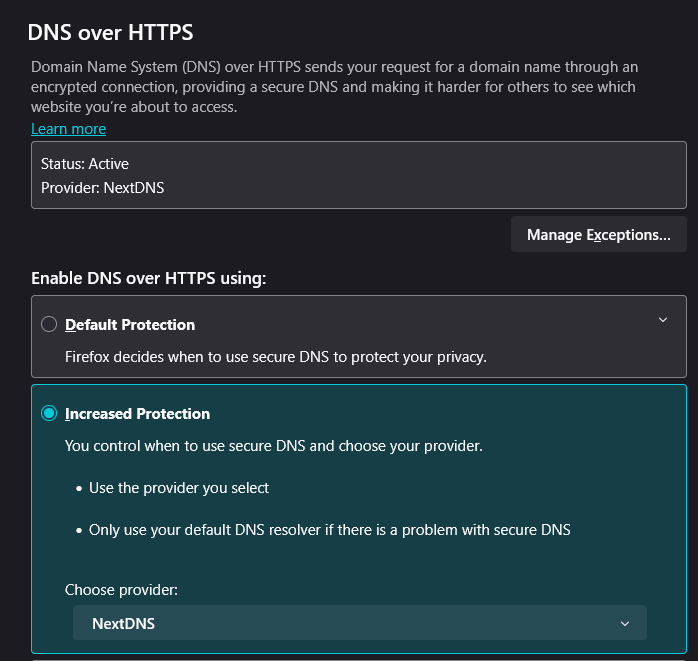Screen dimensions: 698x661
Task: Click the Provider: NextDNS status line
Action: click(x=102, y=188)
